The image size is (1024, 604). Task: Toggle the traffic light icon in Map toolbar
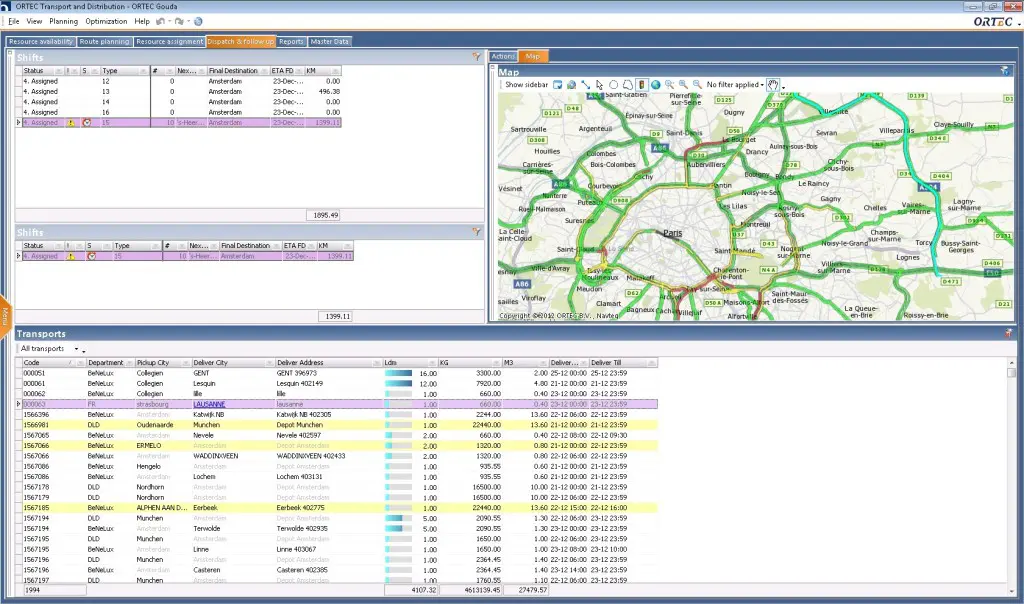click(641, 85)
